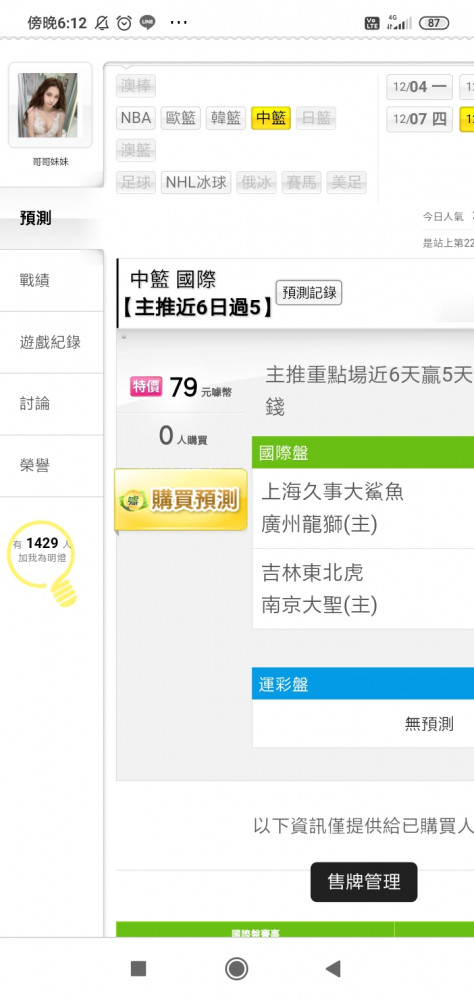Click the 購買預測 buy button

click(x=181, y=500)
